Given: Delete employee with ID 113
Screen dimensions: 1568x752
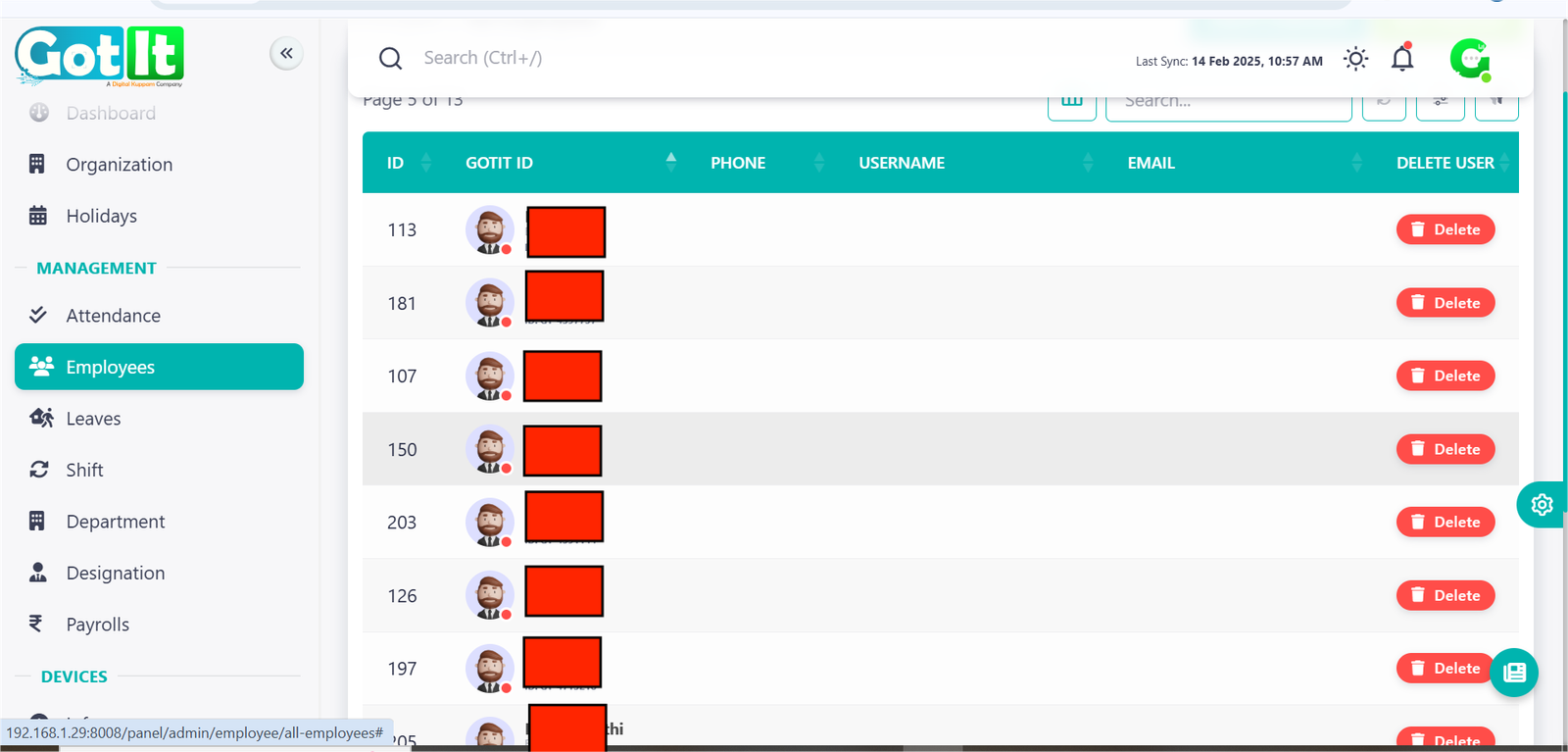Looking at the screenshot, I should click(x=1445, y=229).
